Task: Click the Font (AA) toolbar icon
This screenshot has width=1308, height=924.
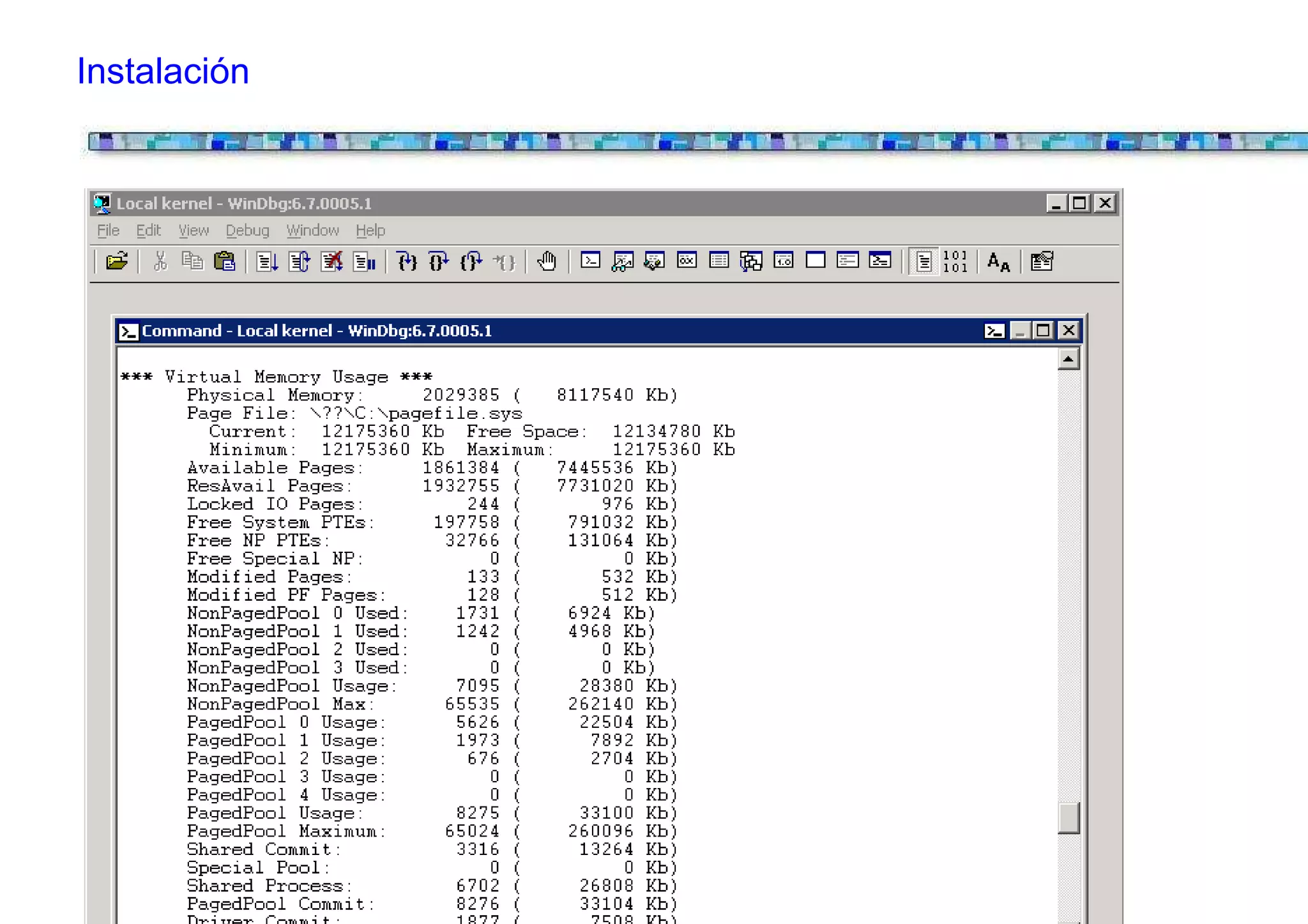Action: click(x=998, y=261)
